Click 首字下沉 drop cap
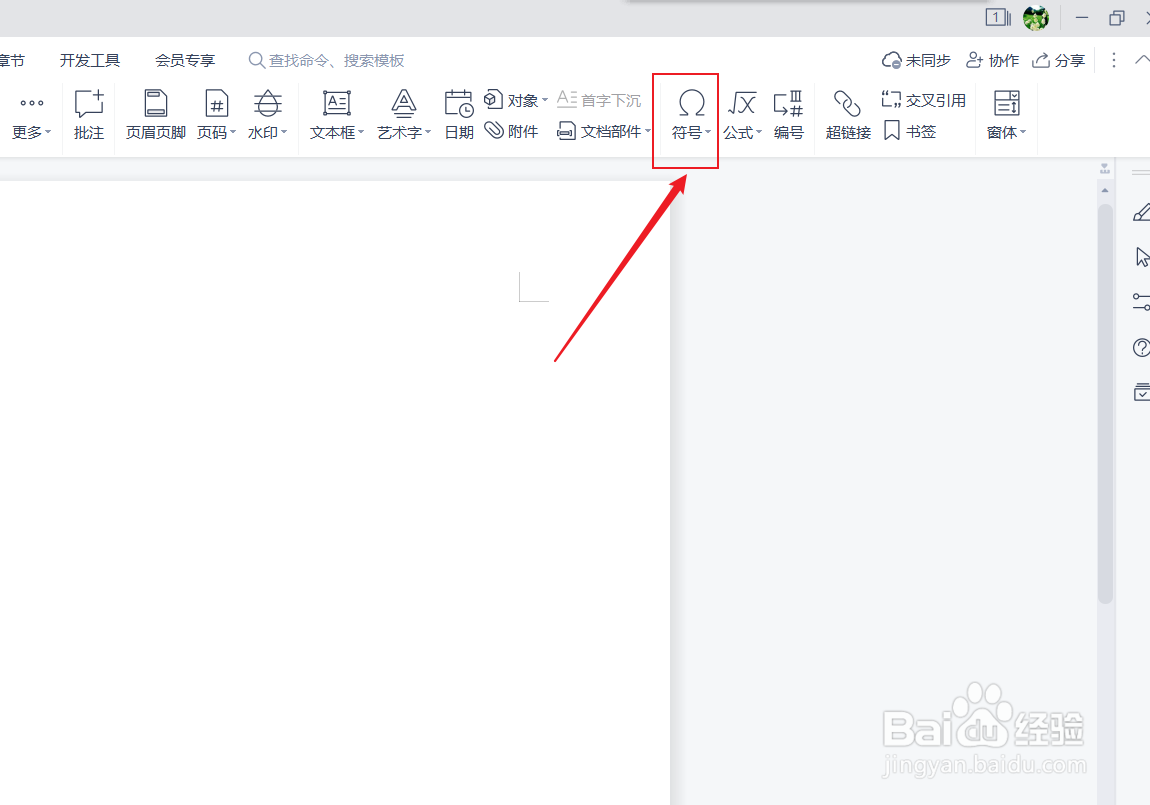Screen dimensions: 1150x805 coord(598,100)
